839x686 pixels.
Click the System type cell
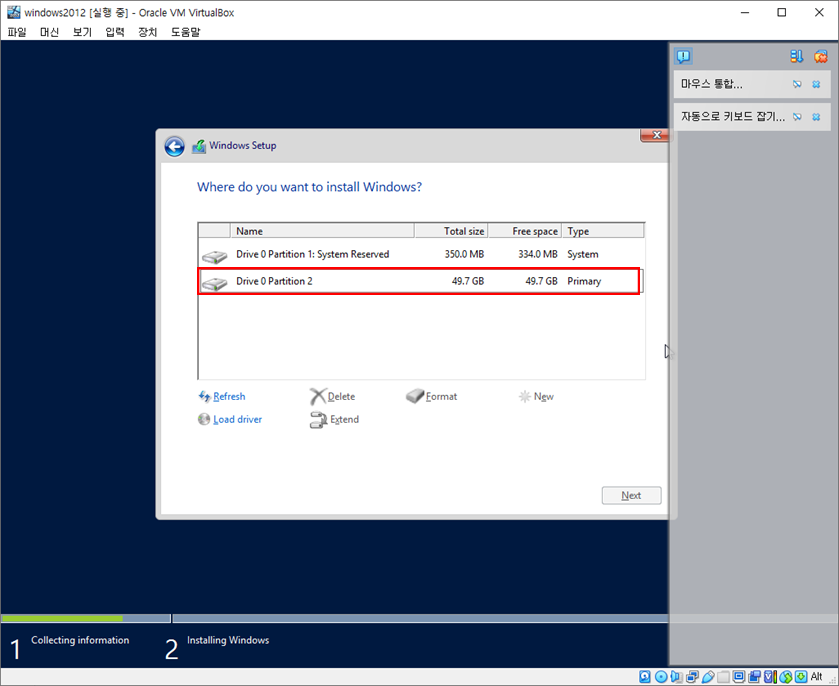click(583, 254)
